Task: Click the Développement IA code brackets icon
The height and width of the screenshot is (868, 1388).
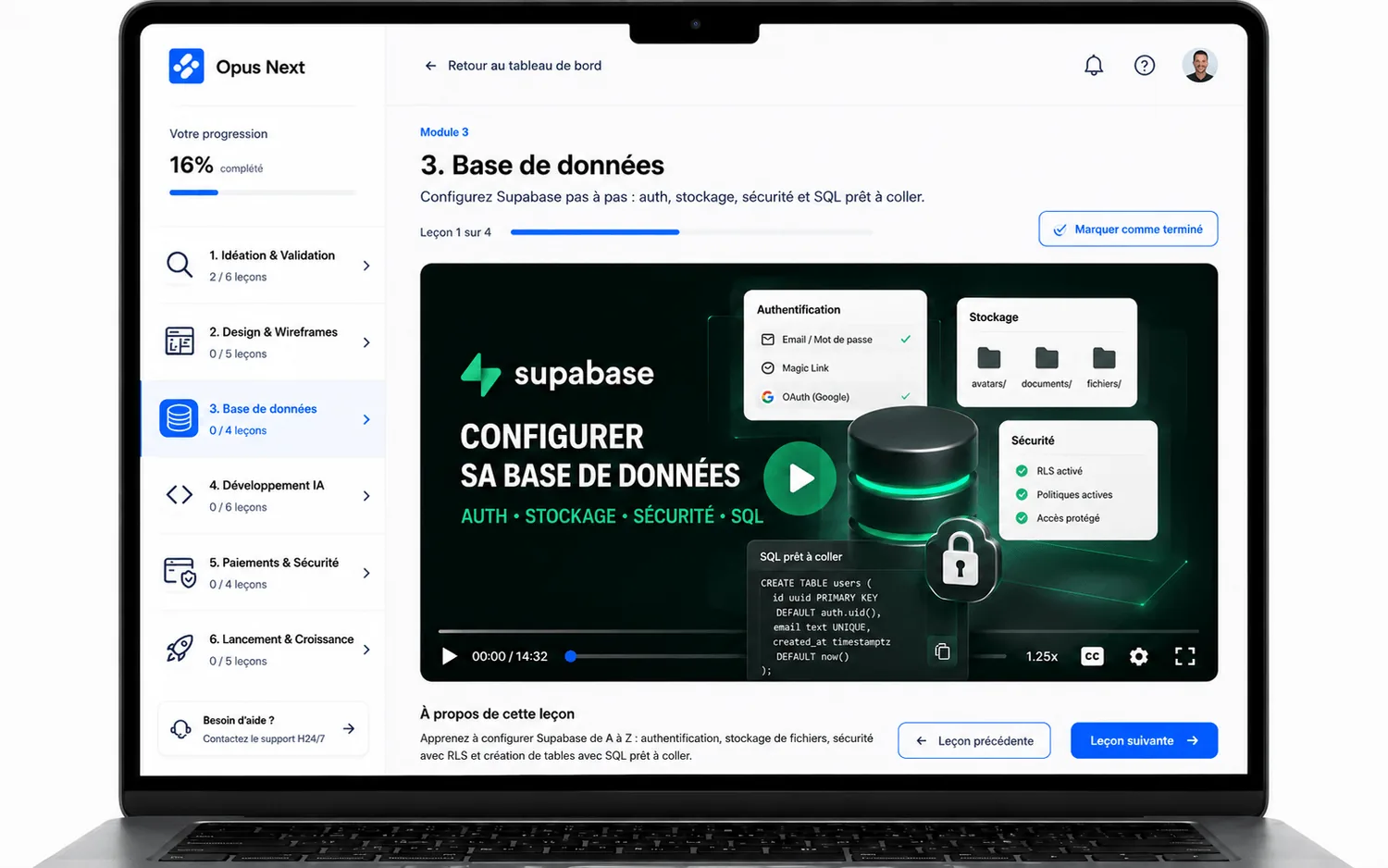Action: [180, 495]
